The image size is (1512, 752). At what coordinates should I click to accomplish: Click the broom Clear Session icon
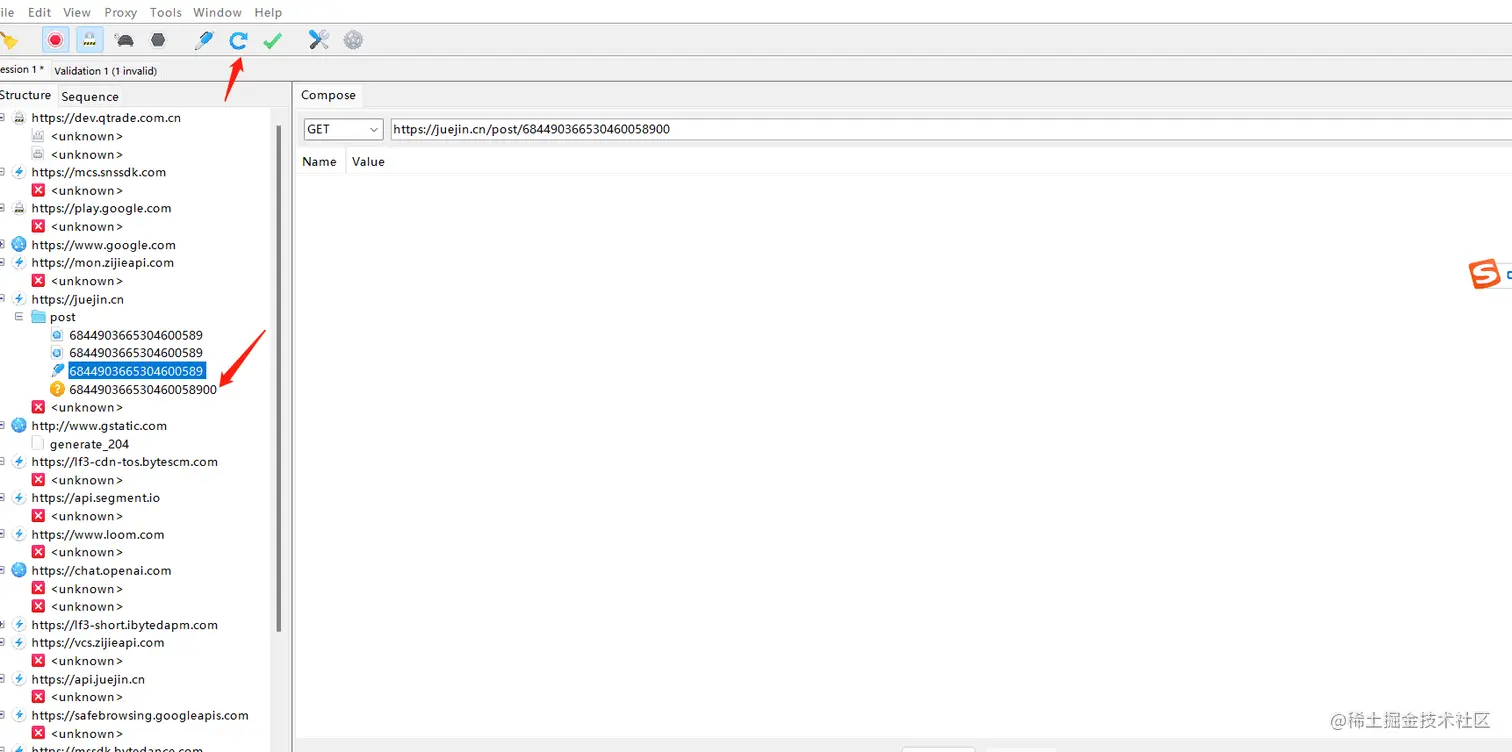click(8, 40)
